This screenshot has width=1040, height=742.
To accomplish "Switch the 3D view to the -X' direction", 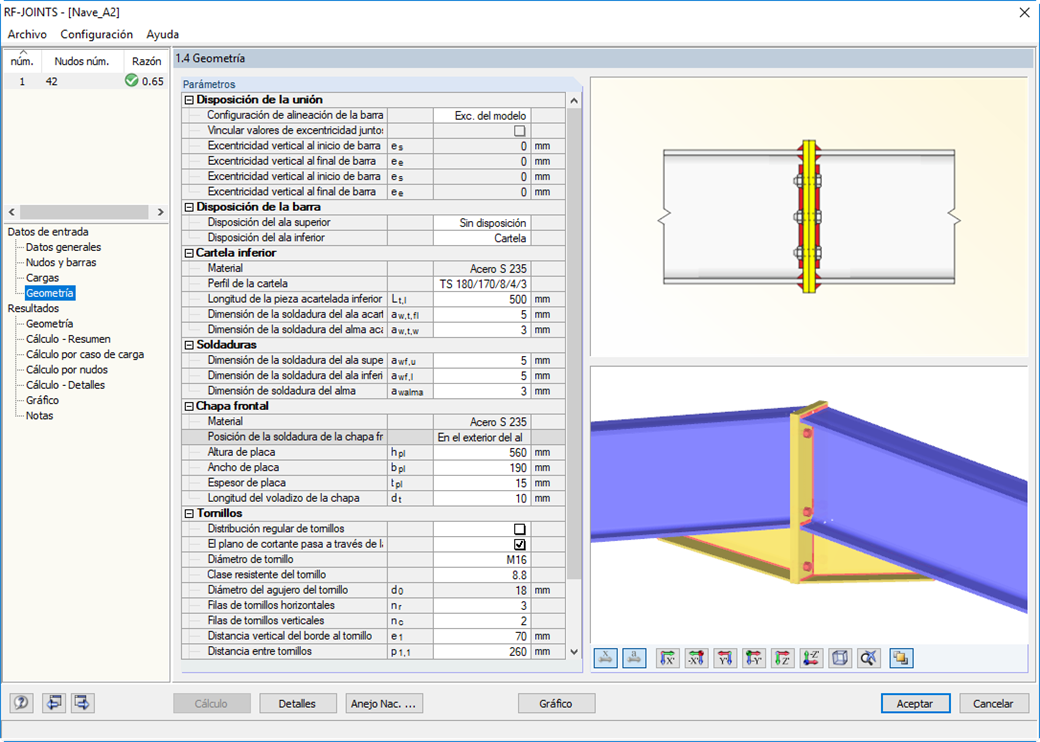I will tap(694, 659).
